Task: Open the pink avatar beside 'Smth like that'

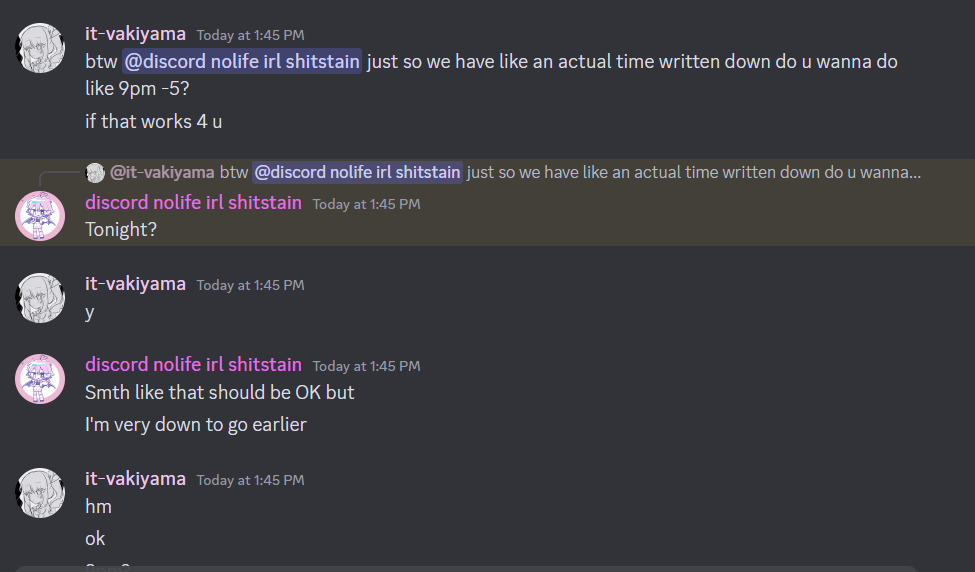Action: click(41, 379)
